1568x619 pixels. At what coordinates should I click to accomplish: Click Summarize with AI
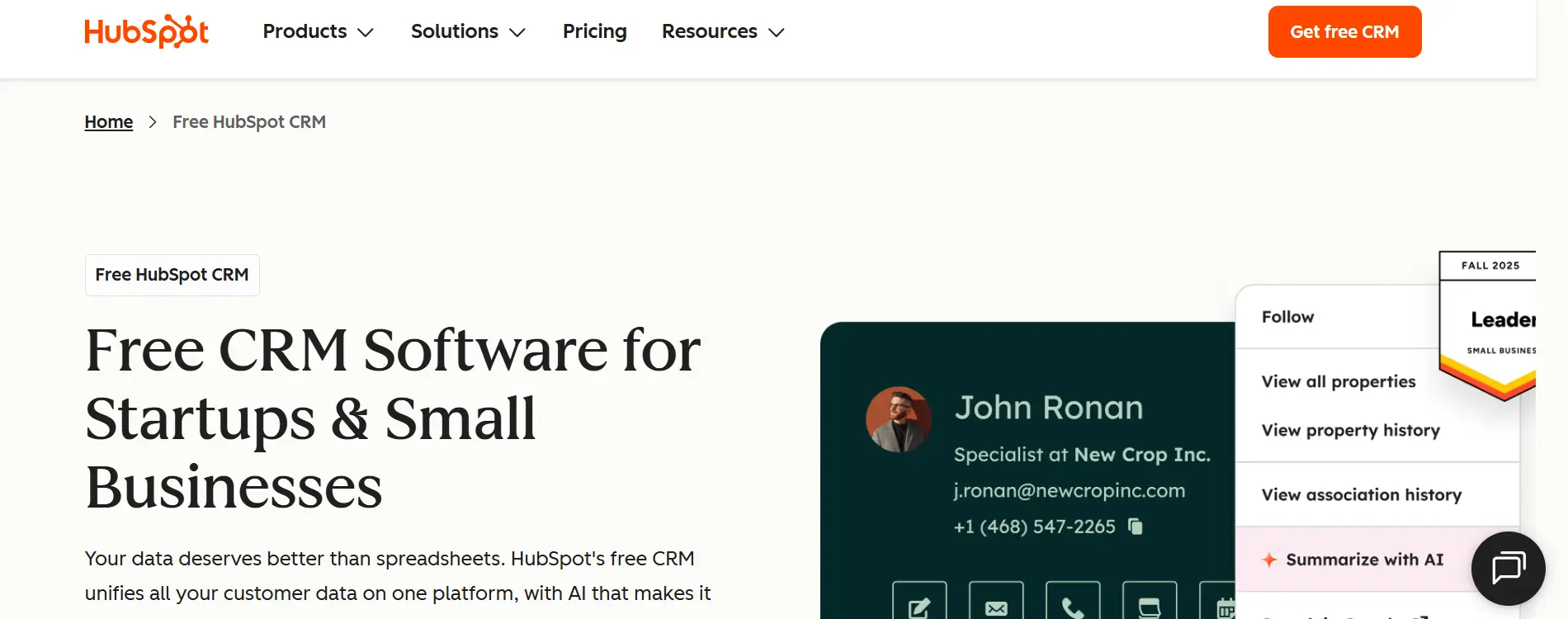pyautogui.click(x=1364, y=560)
